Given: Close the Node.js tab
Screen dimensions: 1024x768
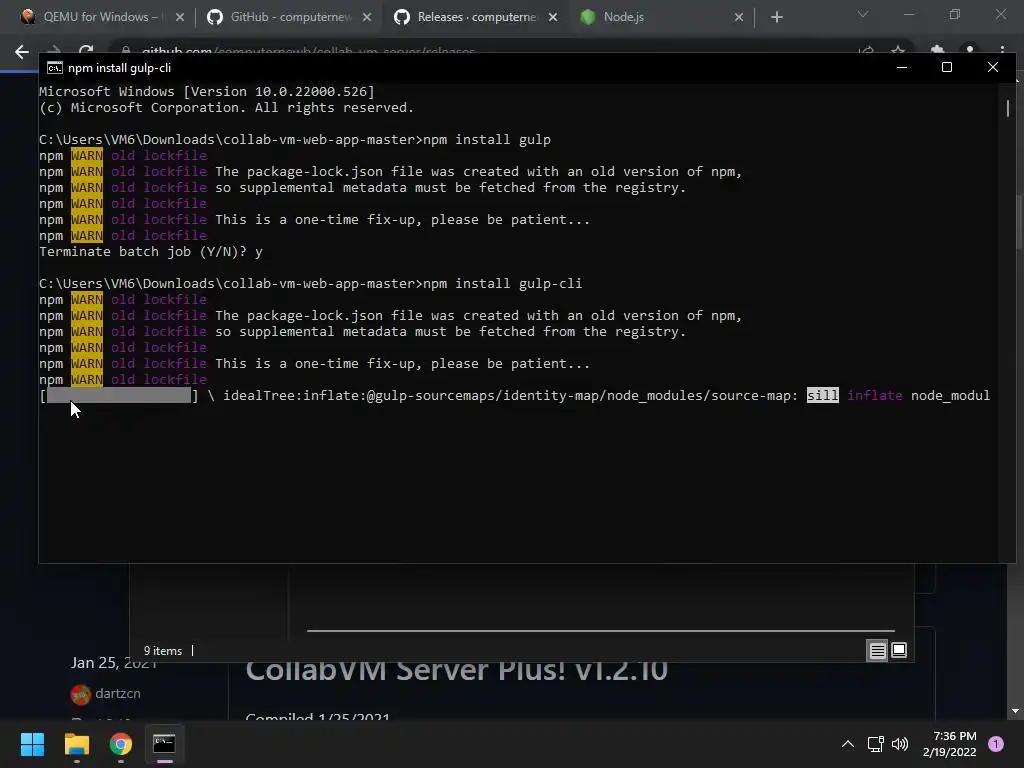Looking at the screenshot, I should (x=739, y=17).
